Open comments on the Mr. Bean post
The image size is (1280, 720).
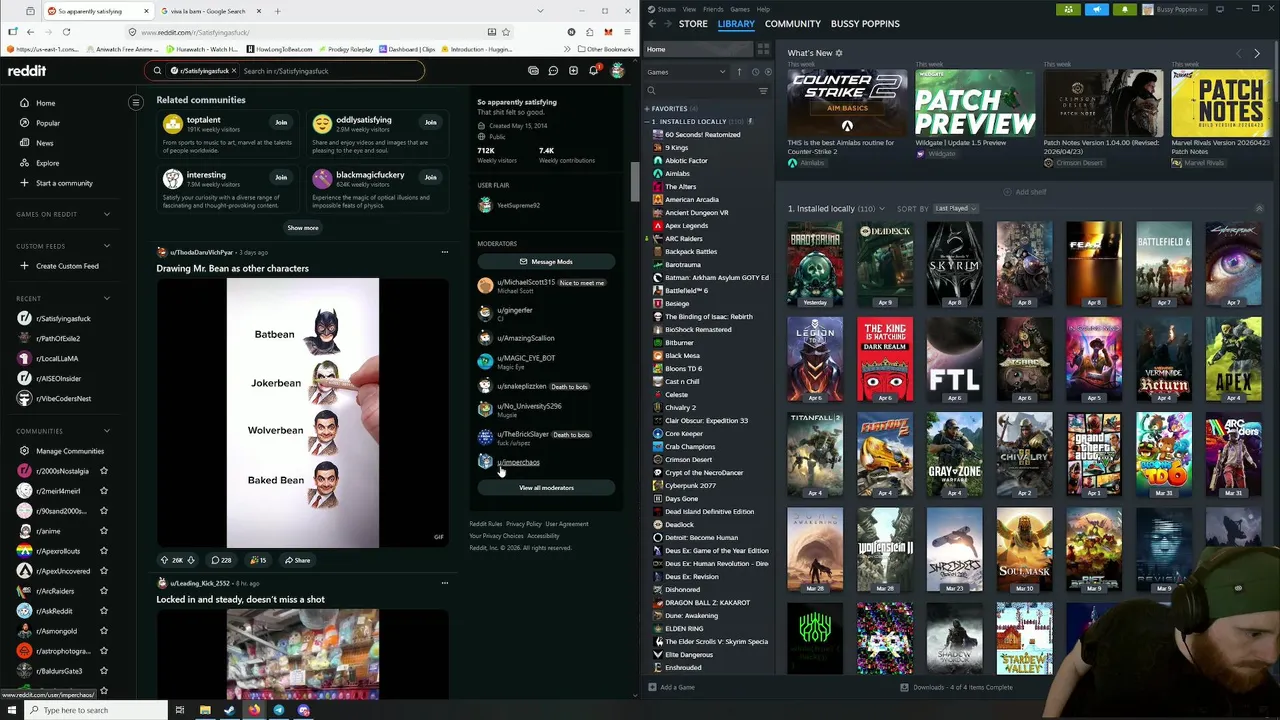point(221,560)
